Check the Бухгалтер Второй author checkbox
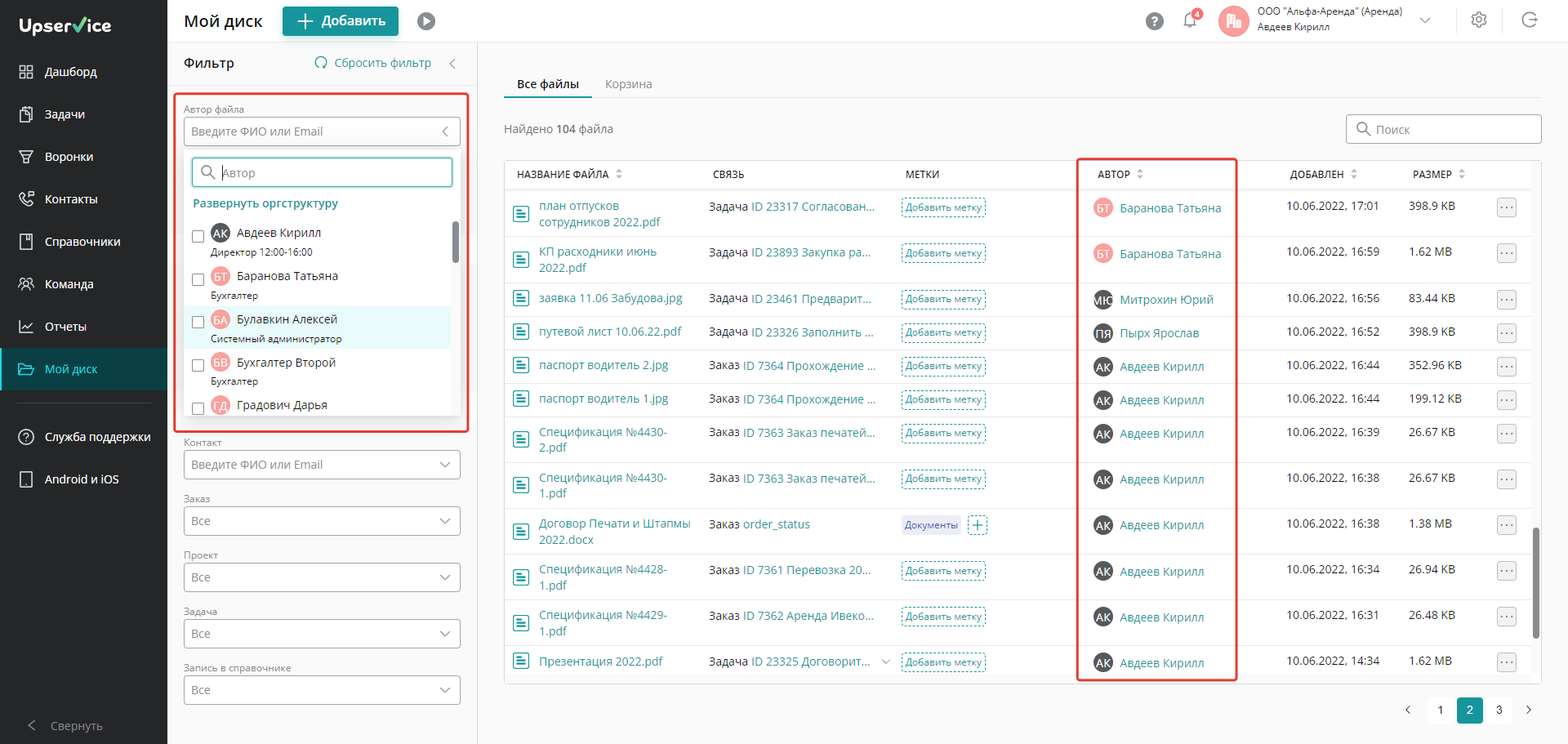 click(198, 365)
